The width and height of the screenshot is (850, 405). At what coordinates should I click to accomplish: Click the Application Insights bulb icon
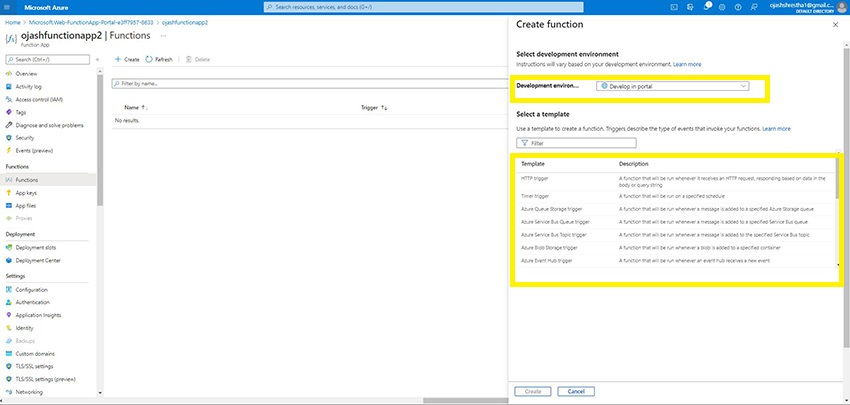click(x=9, y=316)
